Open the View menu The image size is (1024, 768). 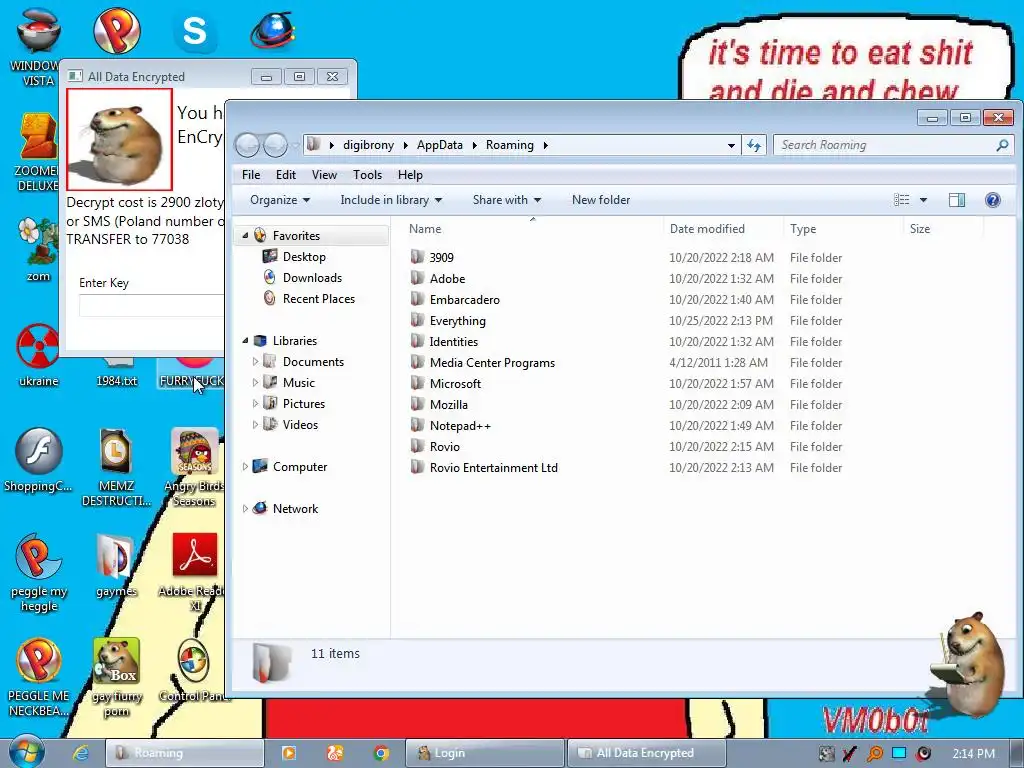click(x=324, y=175)
